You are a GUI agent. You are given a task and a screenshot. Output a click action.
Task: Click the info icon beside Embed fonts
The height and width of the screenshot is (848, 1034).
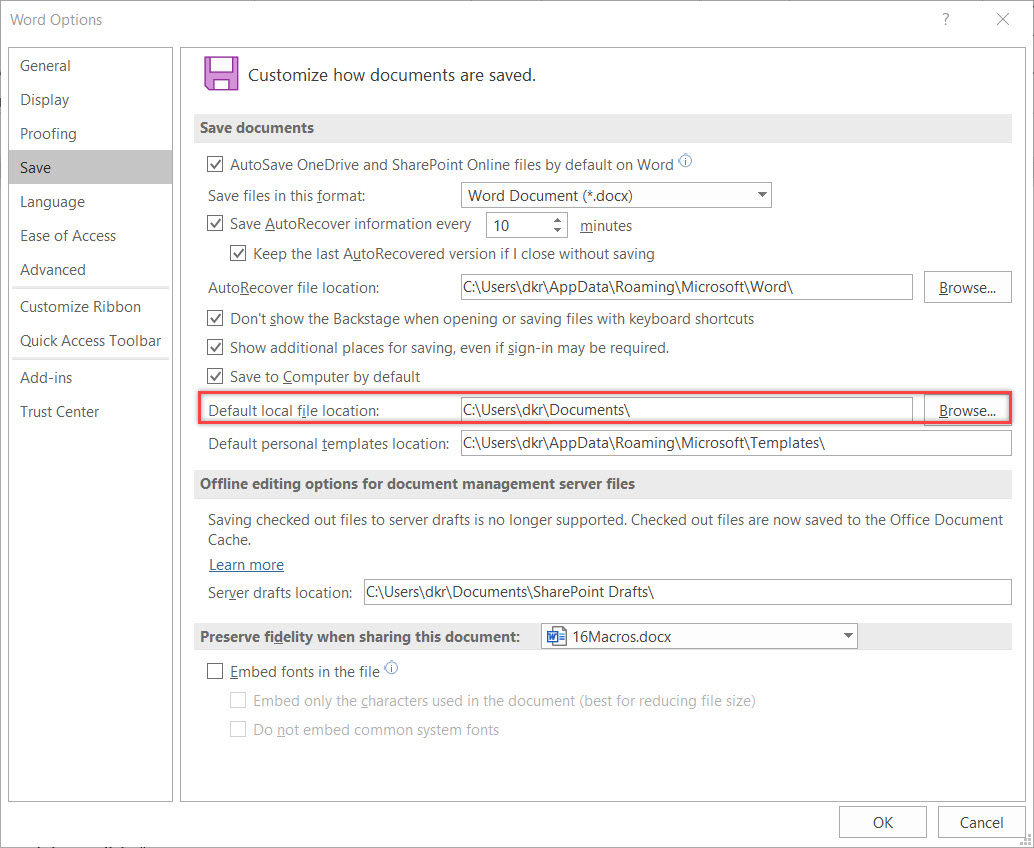pos(391,668)
